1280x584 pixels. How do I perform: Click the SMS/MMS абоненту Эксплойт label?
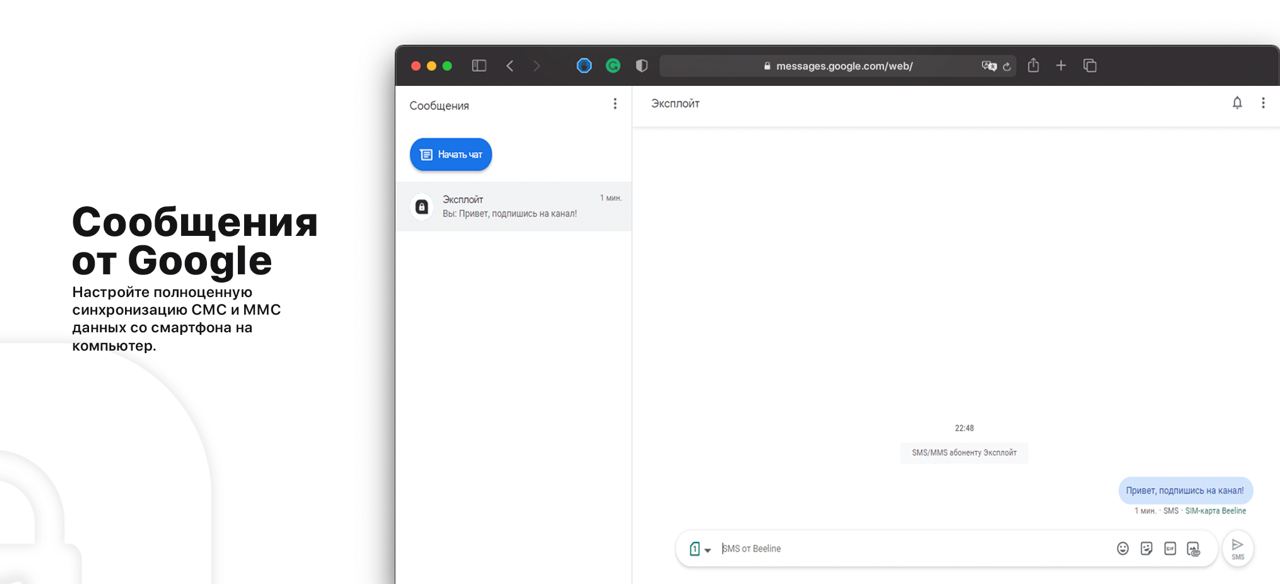(964, 453)
